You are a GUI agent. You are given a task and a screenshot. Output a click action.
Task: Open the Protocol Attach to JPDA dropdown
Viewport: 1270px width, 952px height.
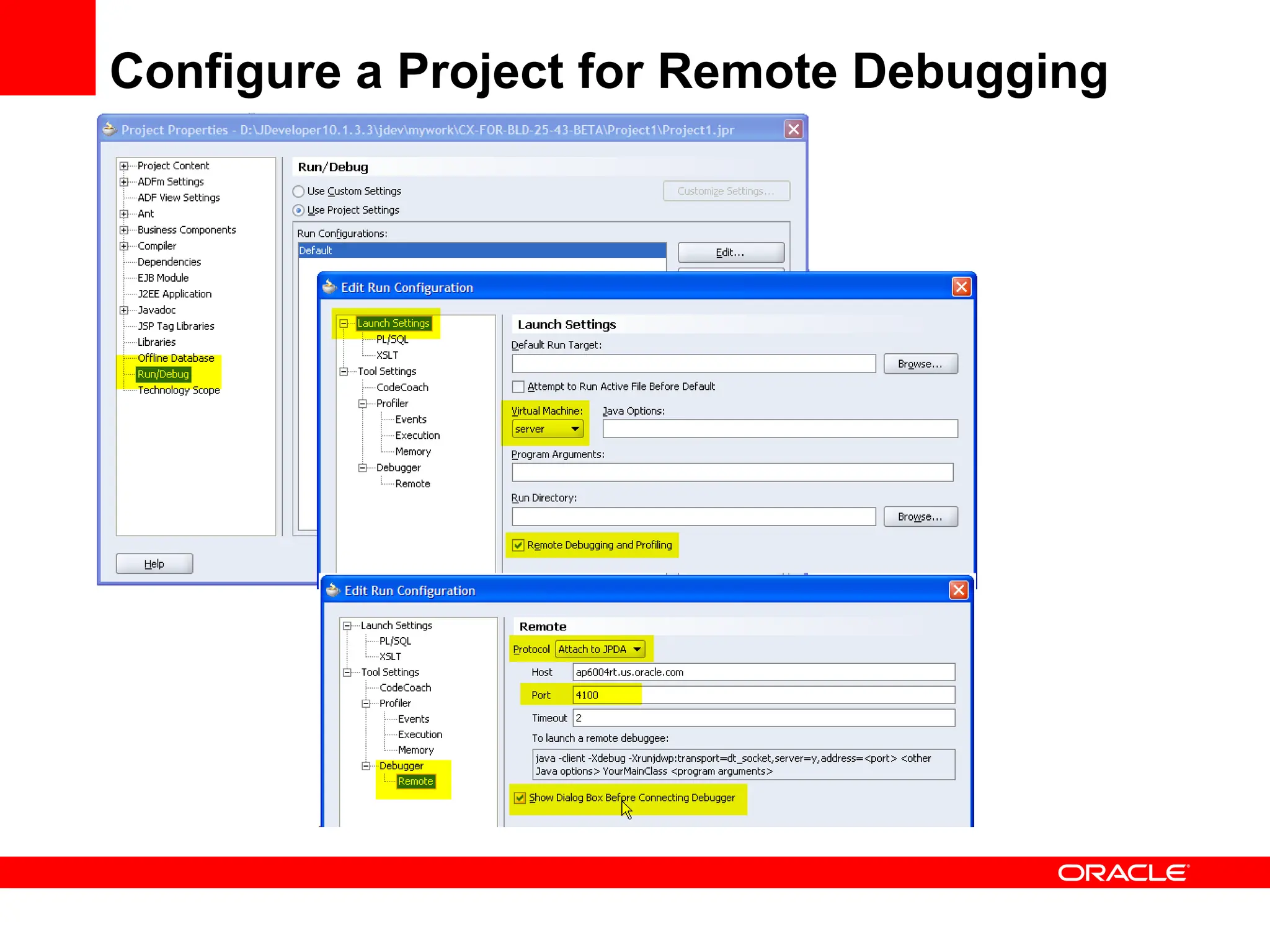[x=600, y=650]
